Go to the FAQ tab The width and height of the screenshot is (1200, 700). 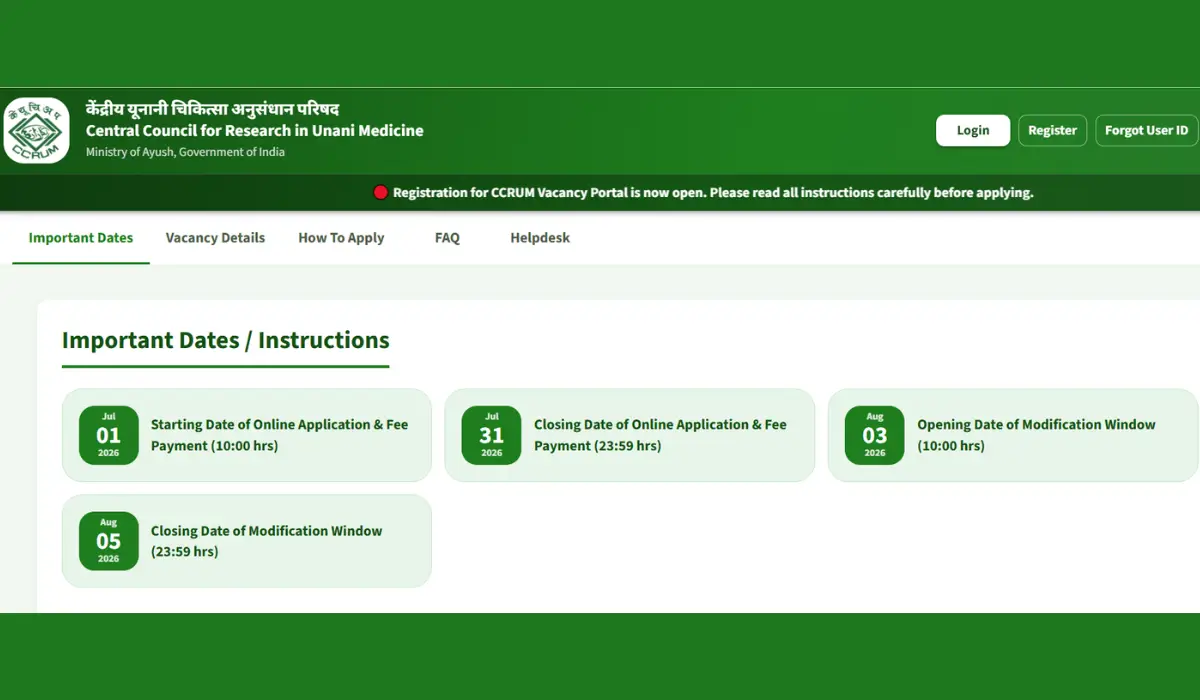[x=447, y=238]
